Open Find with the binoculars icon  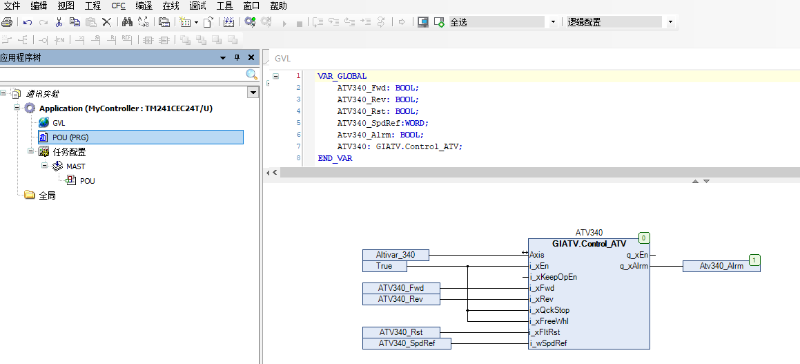coord(128,22)
